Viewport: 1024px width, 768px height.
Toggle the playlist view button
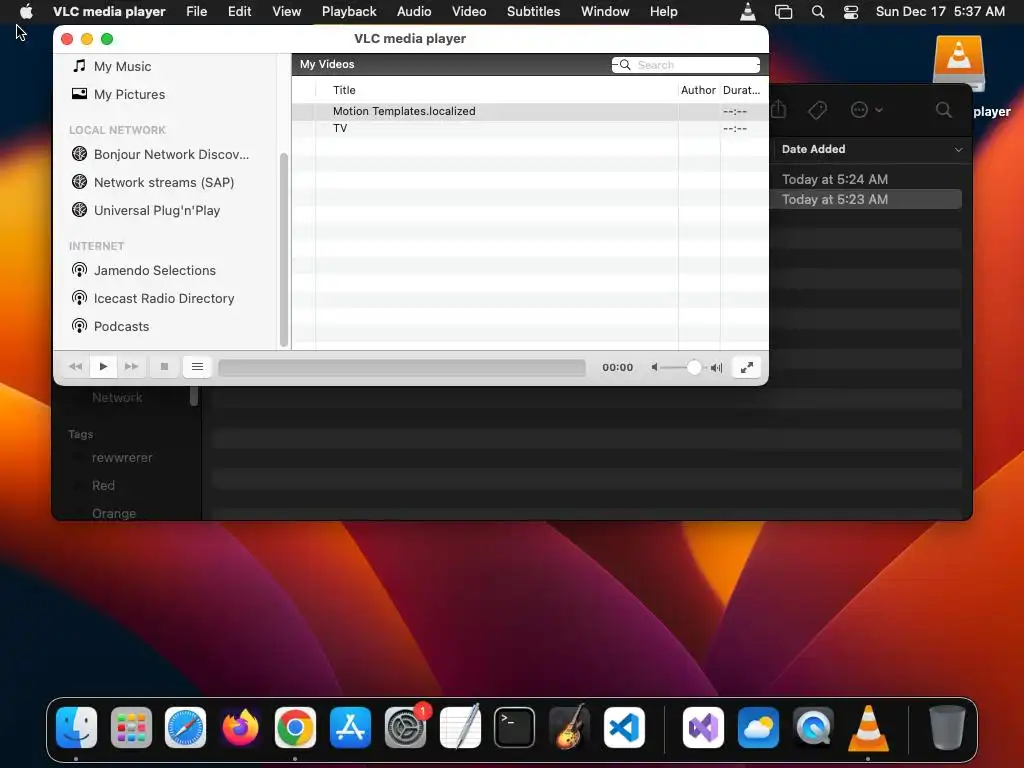[x=197, y=367]
